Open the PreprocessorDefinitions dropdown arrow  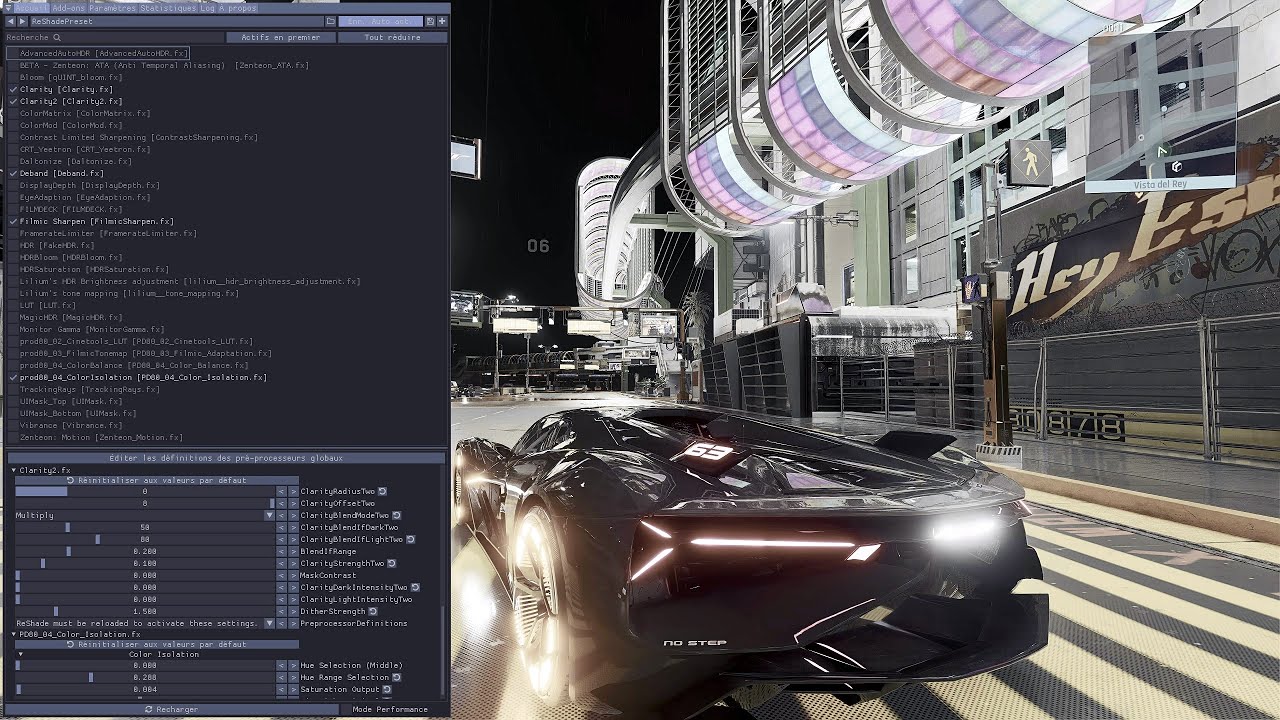coord(269,624)
